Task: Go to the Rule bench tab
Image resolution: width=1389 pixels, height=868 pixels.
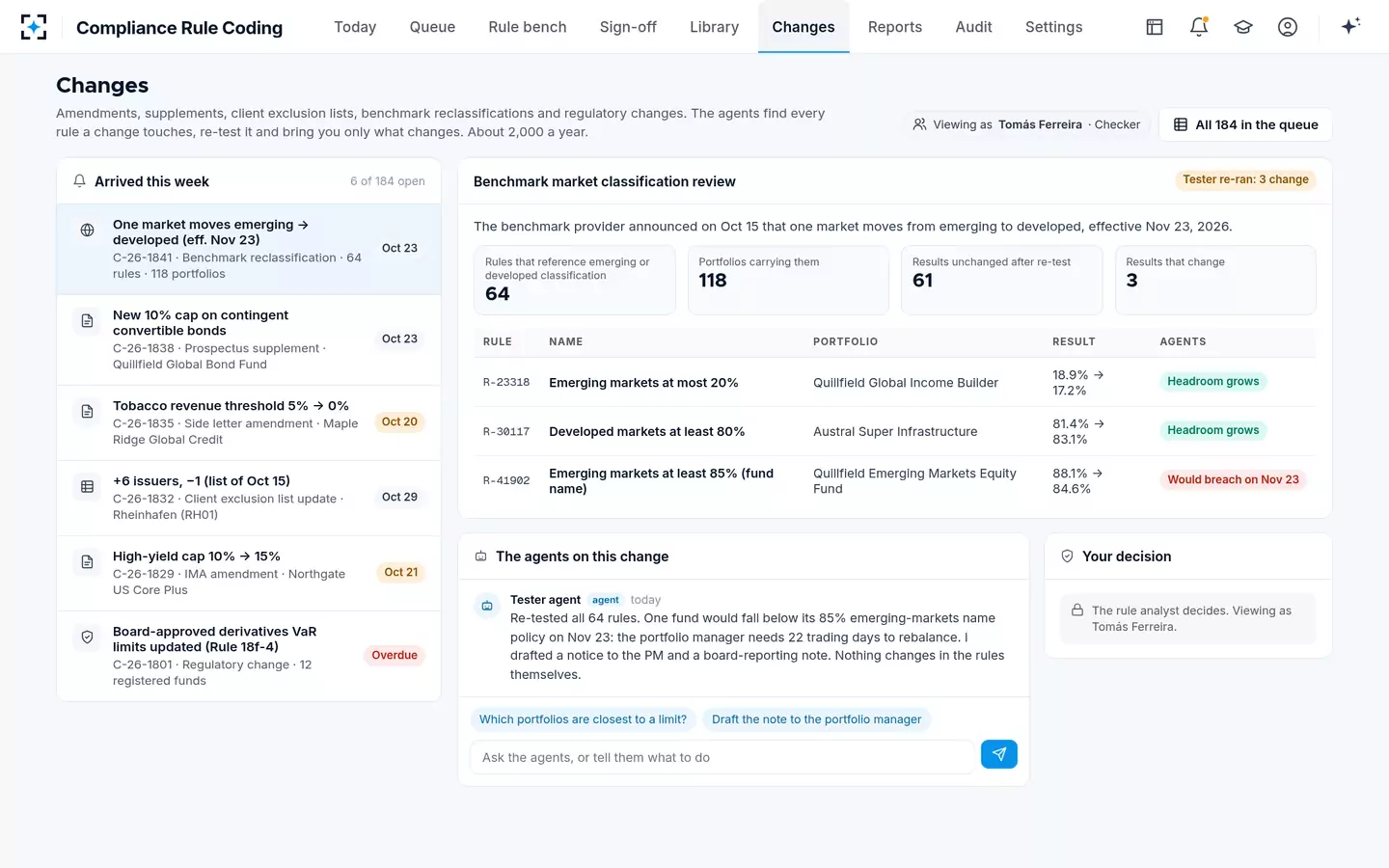Action: (x=528, y=27)
